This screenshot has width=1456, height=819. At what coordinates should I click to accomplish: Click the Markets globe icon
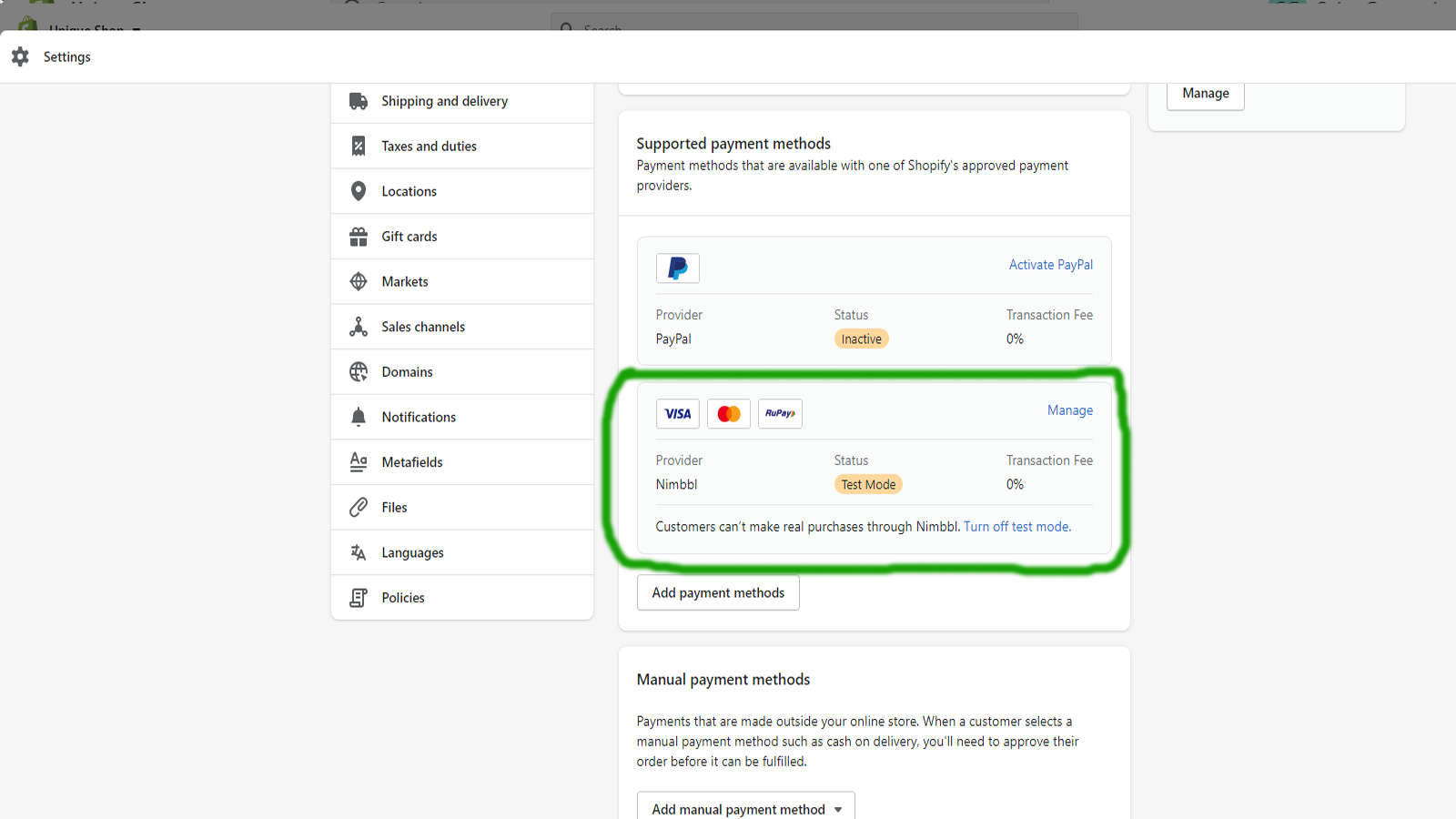pyautogui.click(x=359, y=281)
